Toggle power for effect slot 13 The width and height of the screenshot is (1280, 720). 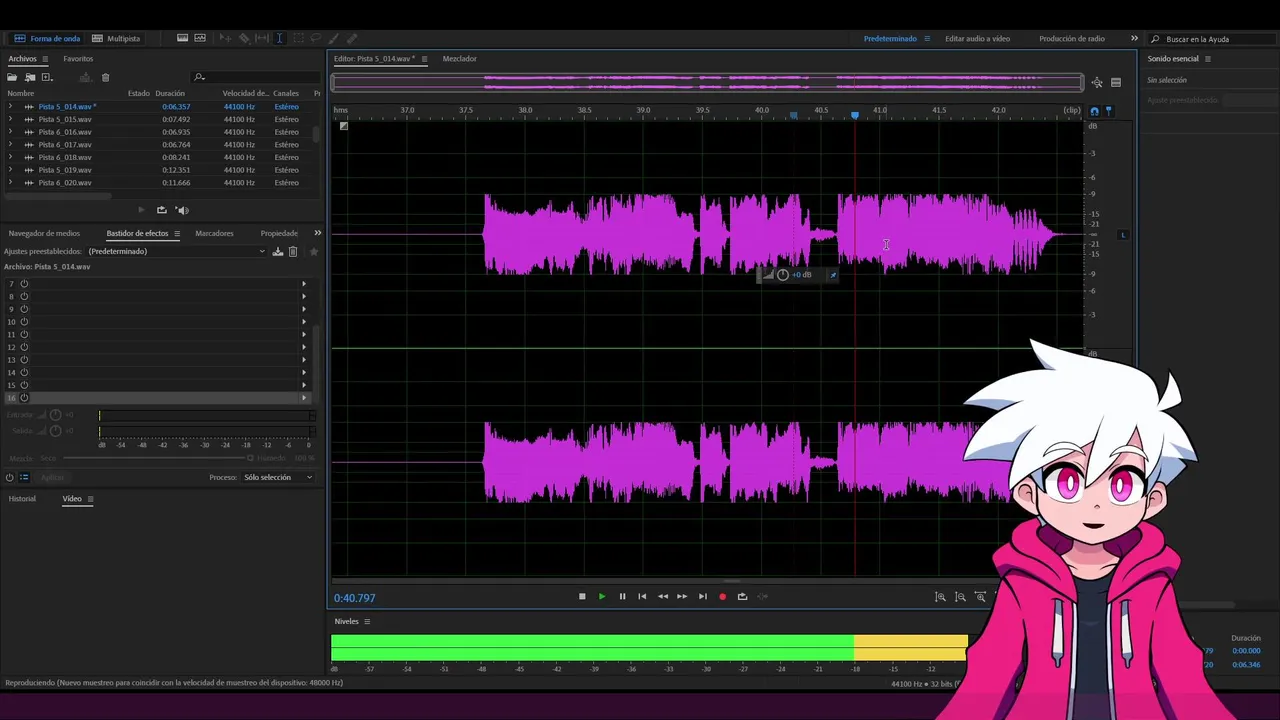[24, 359]
